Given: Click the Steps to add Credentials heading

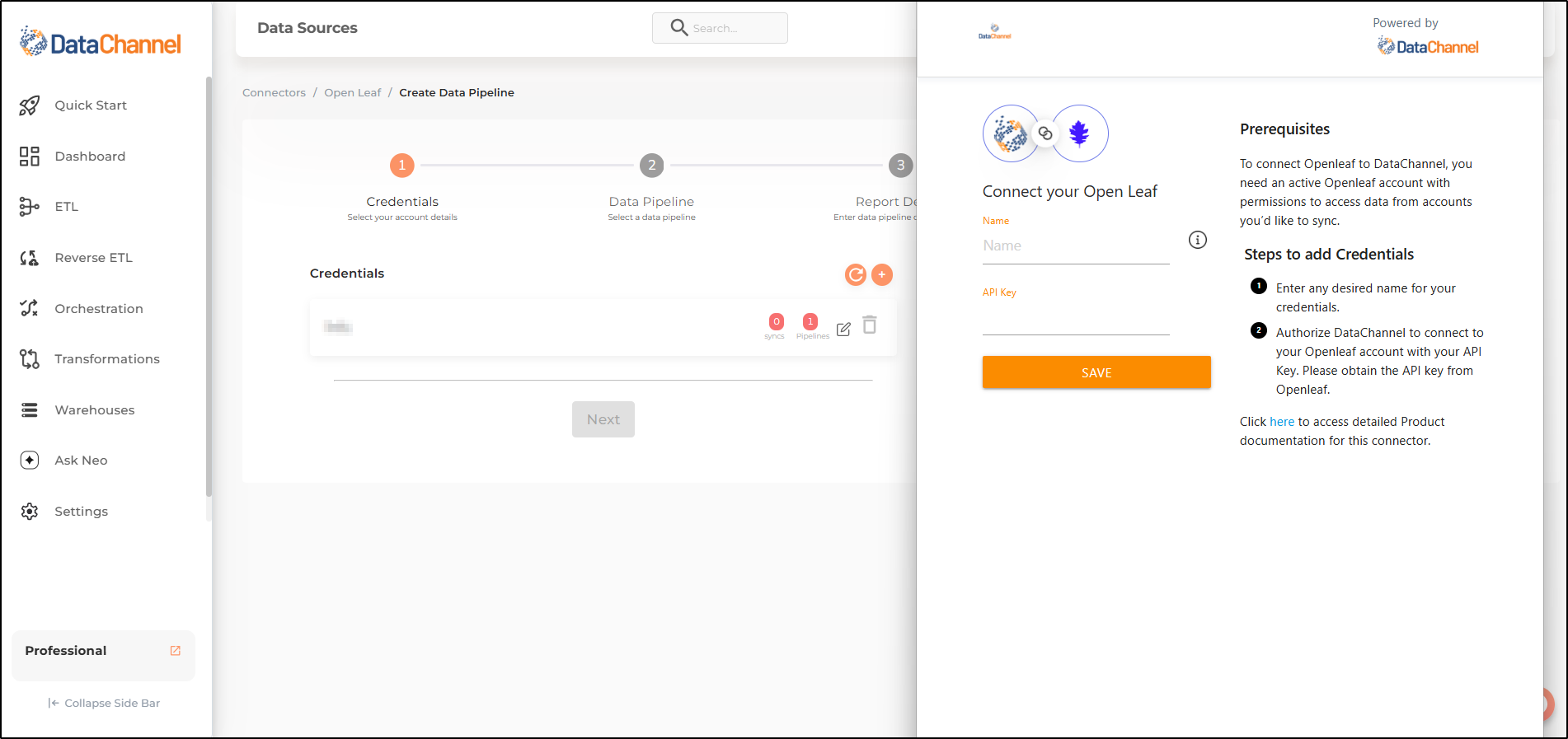Looking at the screenshot, I should 1329,255.
